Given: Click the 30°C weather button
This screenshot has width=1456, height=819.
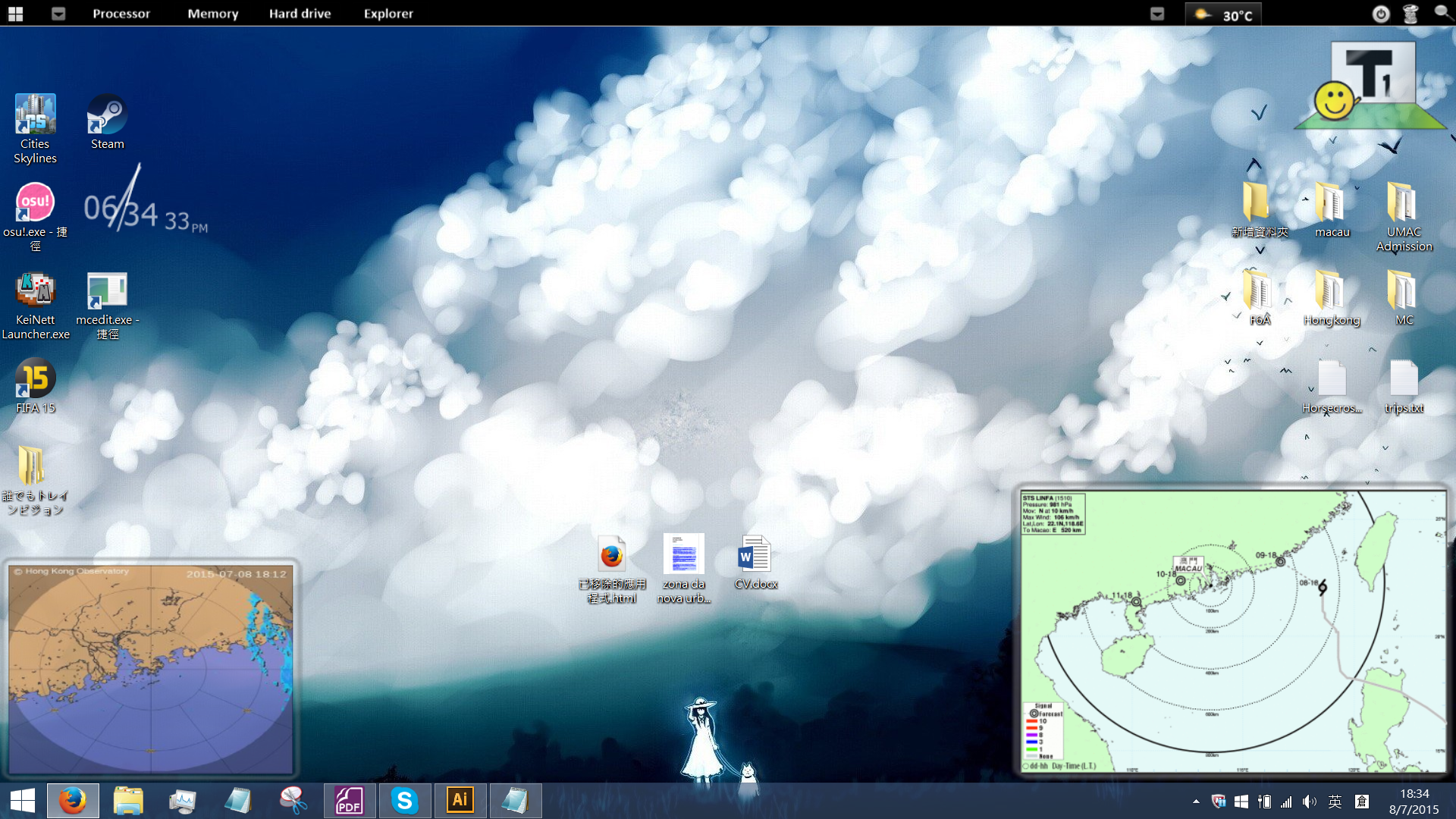Looking at the screenshot, I should [x=1224, y=14].
